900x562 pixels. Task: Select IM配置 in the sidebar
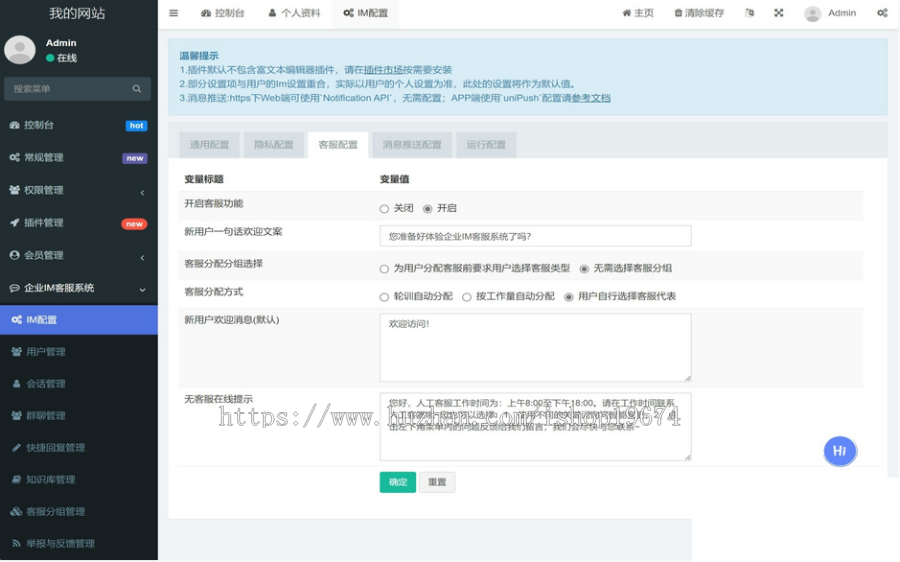pos(79,320)
